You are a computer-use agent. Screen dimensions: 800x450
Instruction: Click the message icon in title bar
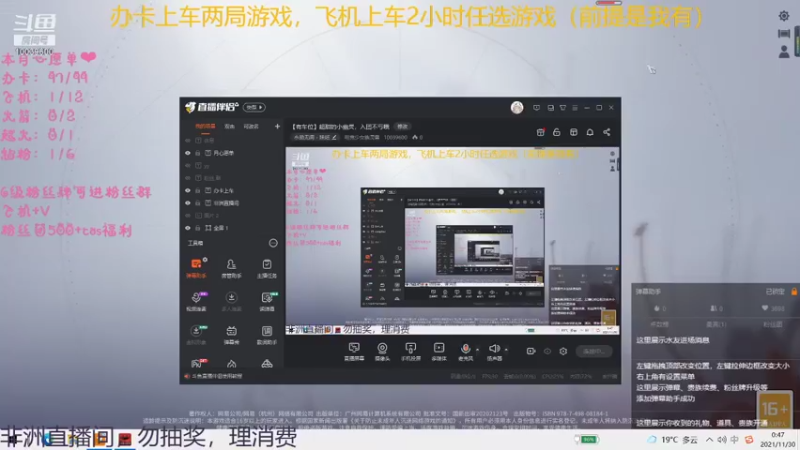coord(536,108)
